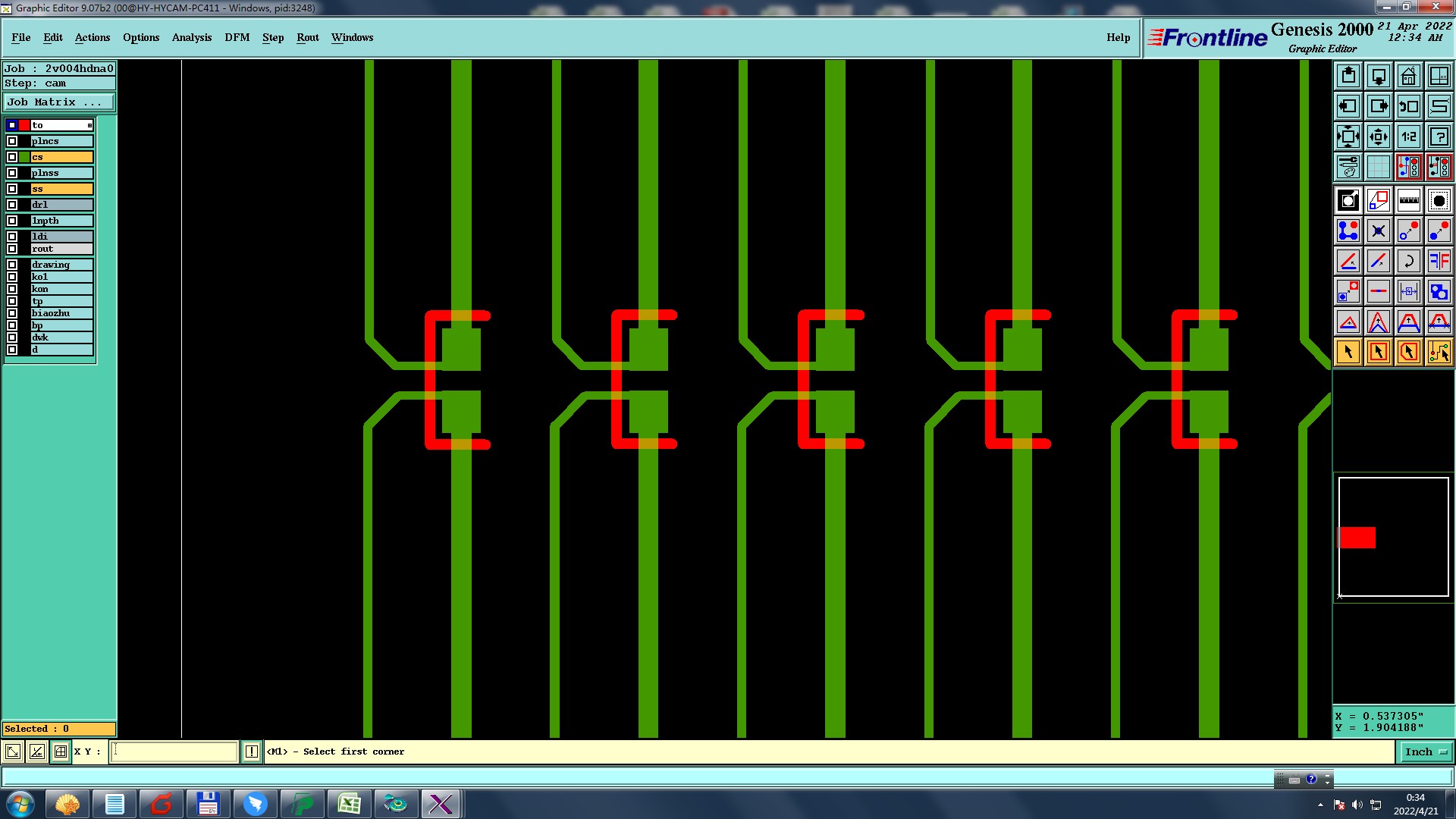The width and height of the screenshot is (1456, 819).
Task: Click the rotate arrow tool icon
Action: tap(1408, 262)
